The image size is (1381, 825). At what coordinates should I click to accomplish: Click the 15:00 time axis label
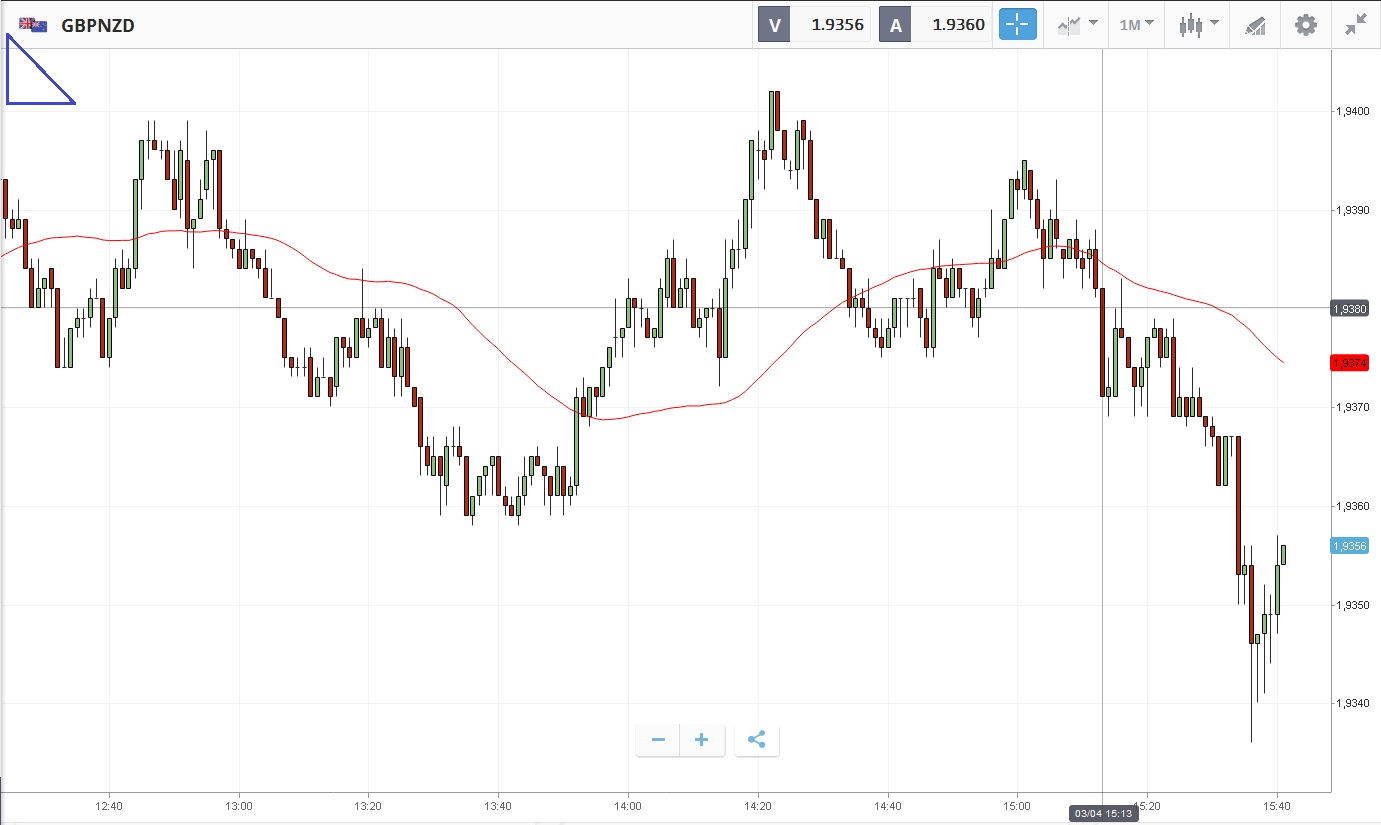pyautogui.click(x=1017, y=806)
